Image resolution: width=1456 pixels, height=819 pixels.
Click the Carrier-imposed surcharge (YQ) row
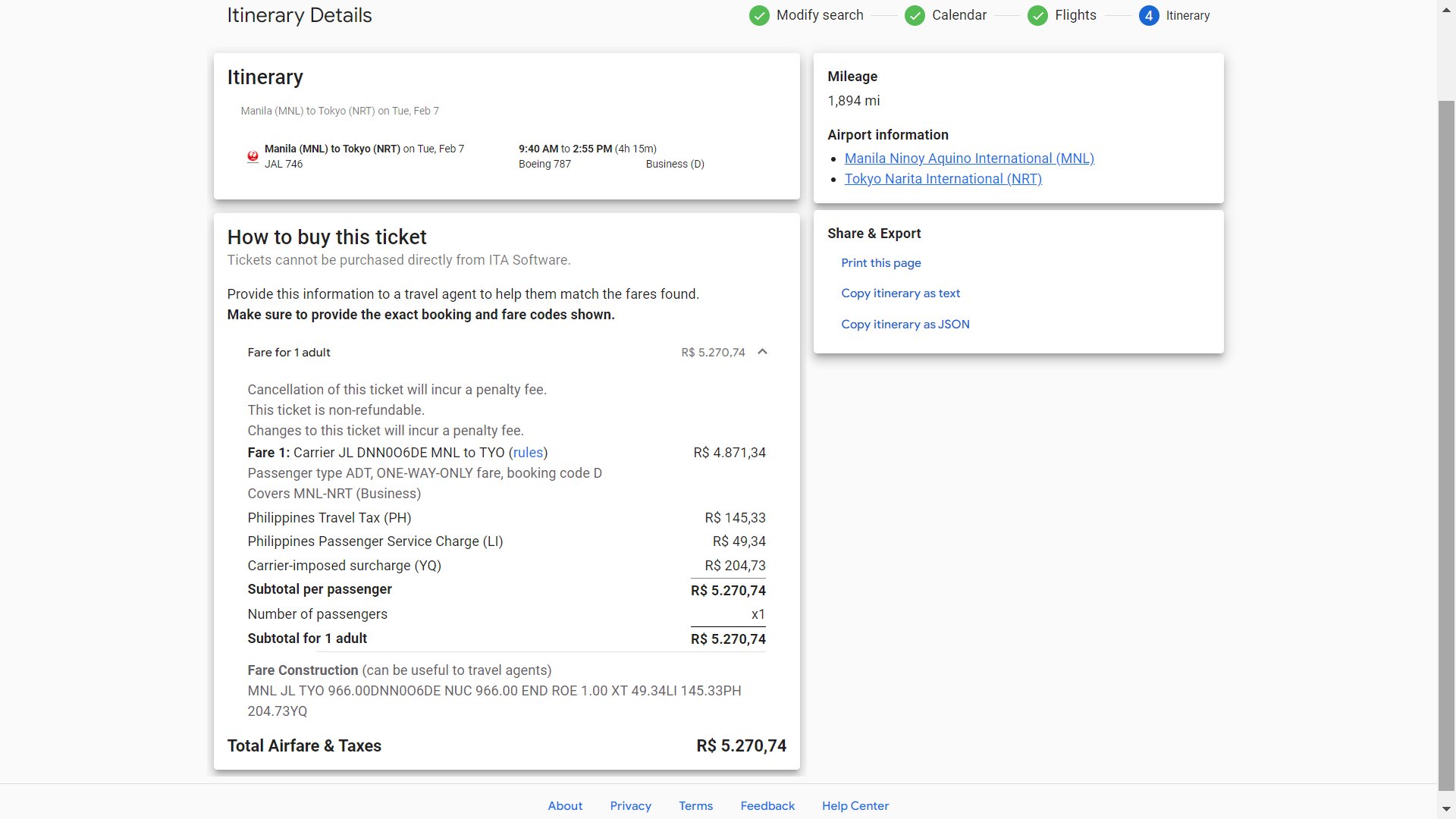pos(507,566)
